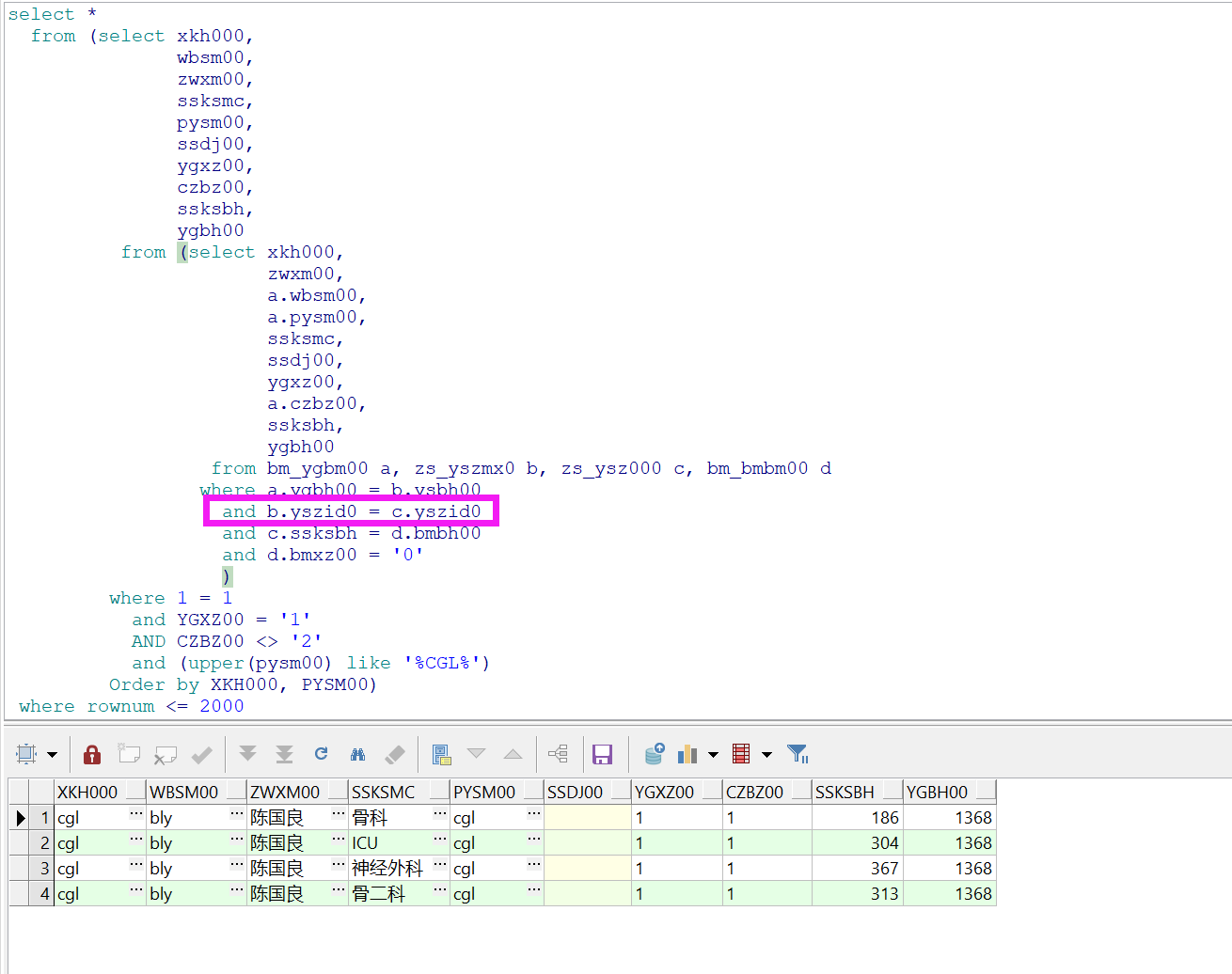Open find with the binoculars icon
The width and height of the screenshot is (1232, 974).
click(x=357, y=754)
